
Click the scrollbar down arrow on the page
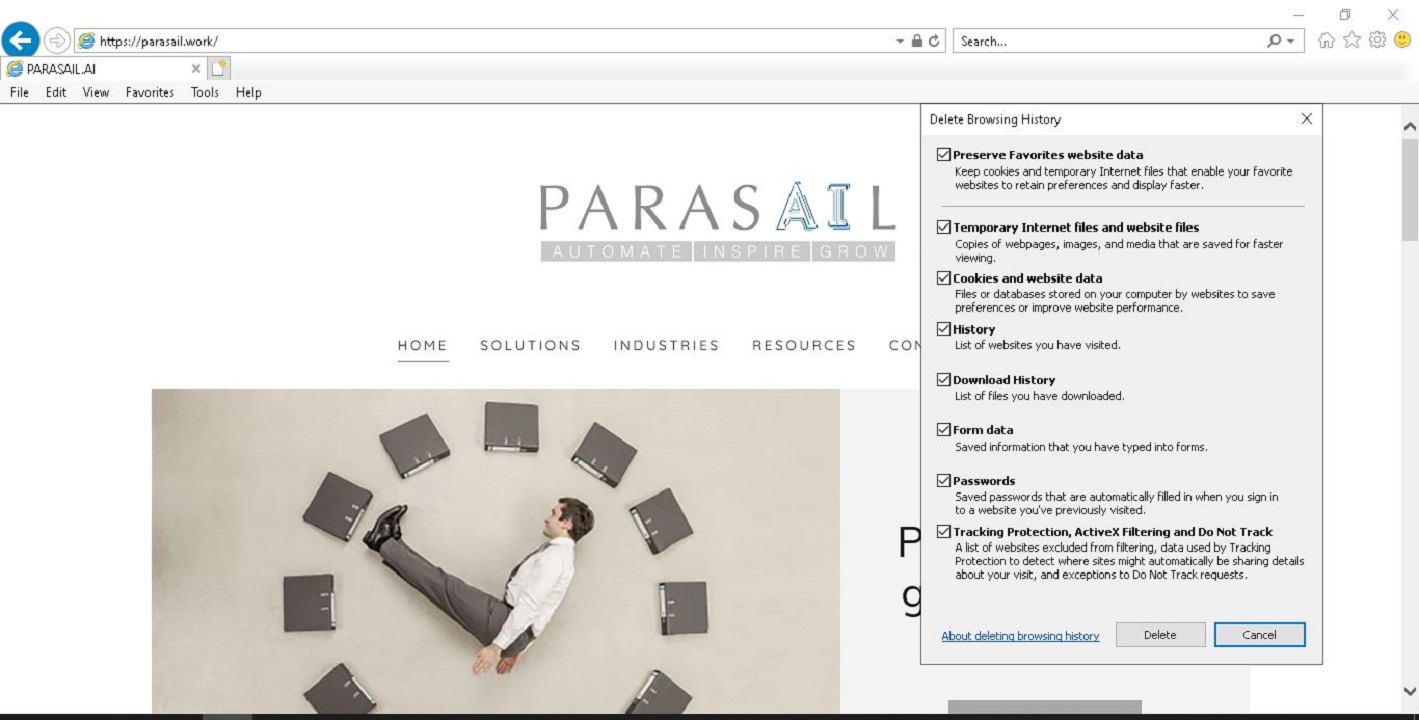point(1410,691)
